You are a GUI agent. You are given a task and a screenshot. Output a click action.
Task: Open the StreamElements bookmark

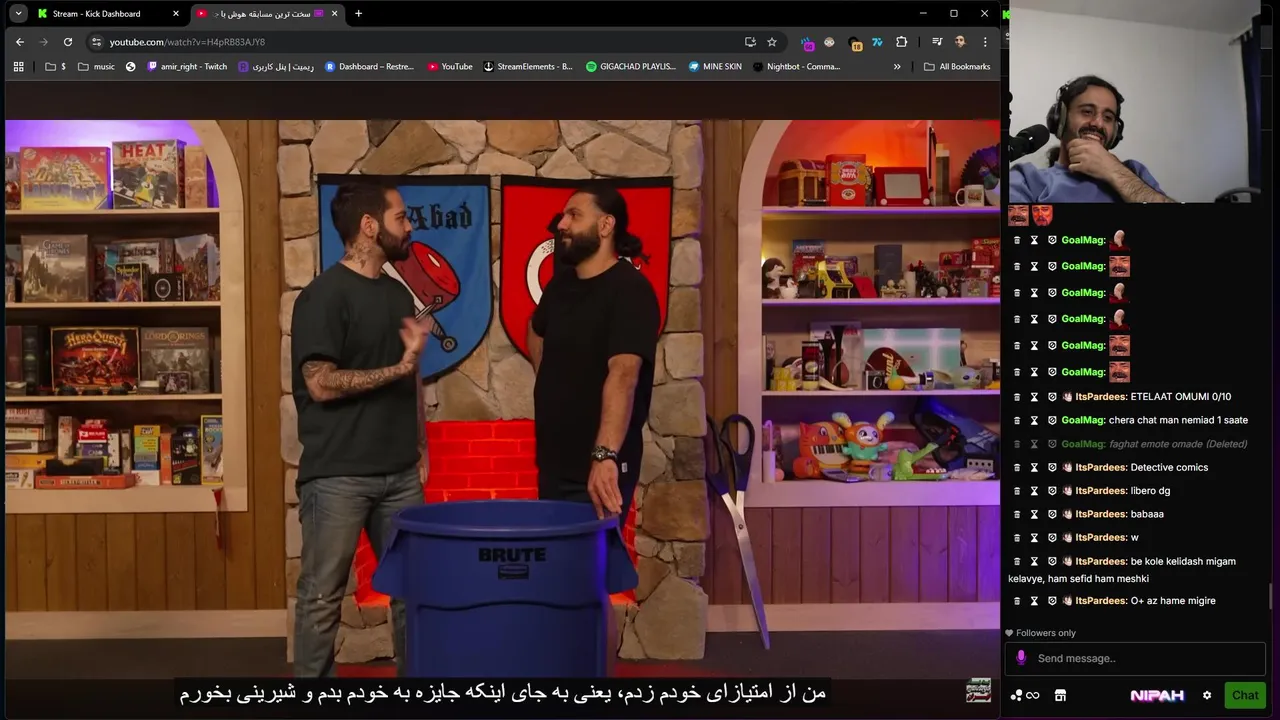coord(528,67)
